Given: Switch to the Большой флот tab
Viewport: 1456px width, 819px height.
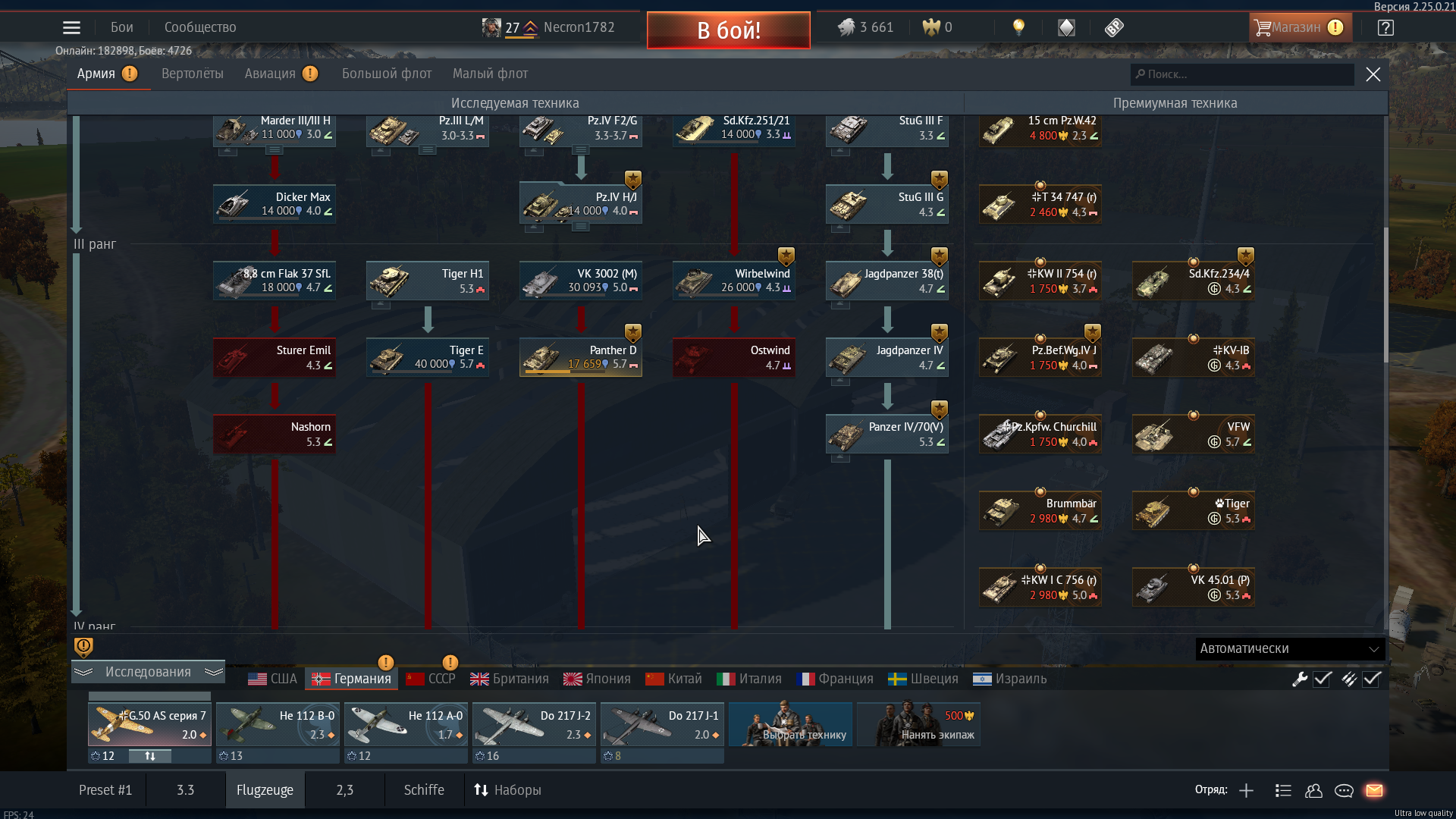Looking at the screenshot, I should [387, 74].
